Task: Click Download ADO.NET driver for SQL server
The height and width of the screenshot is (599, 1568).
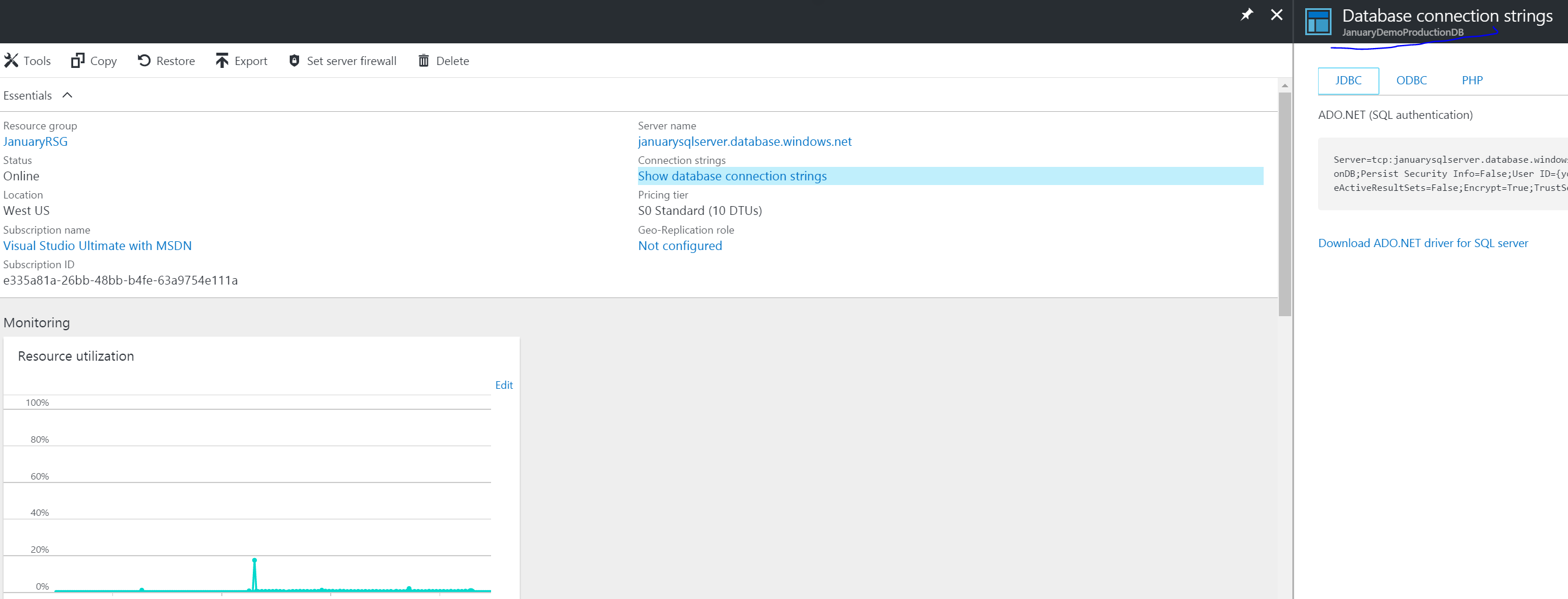Action: pyautogui.click(x=1422, y=243)
